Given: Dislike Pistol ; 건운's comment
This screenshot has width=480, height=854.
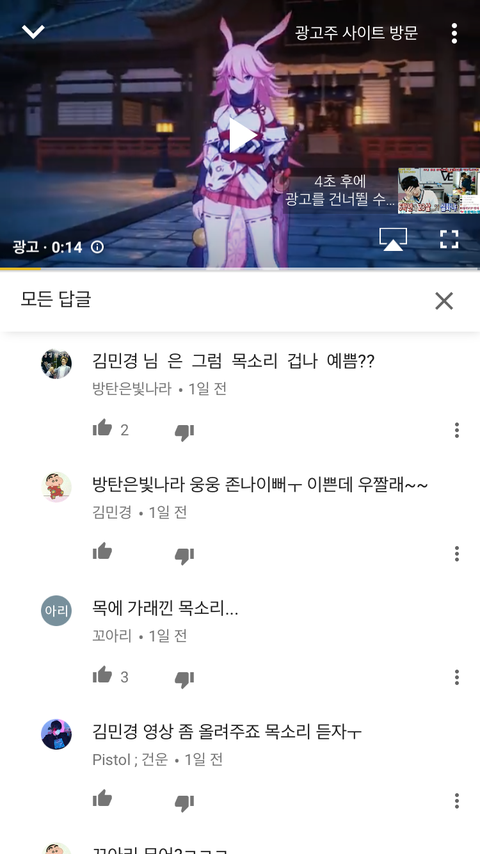Looking at the screenshot, I should (184, 802).
